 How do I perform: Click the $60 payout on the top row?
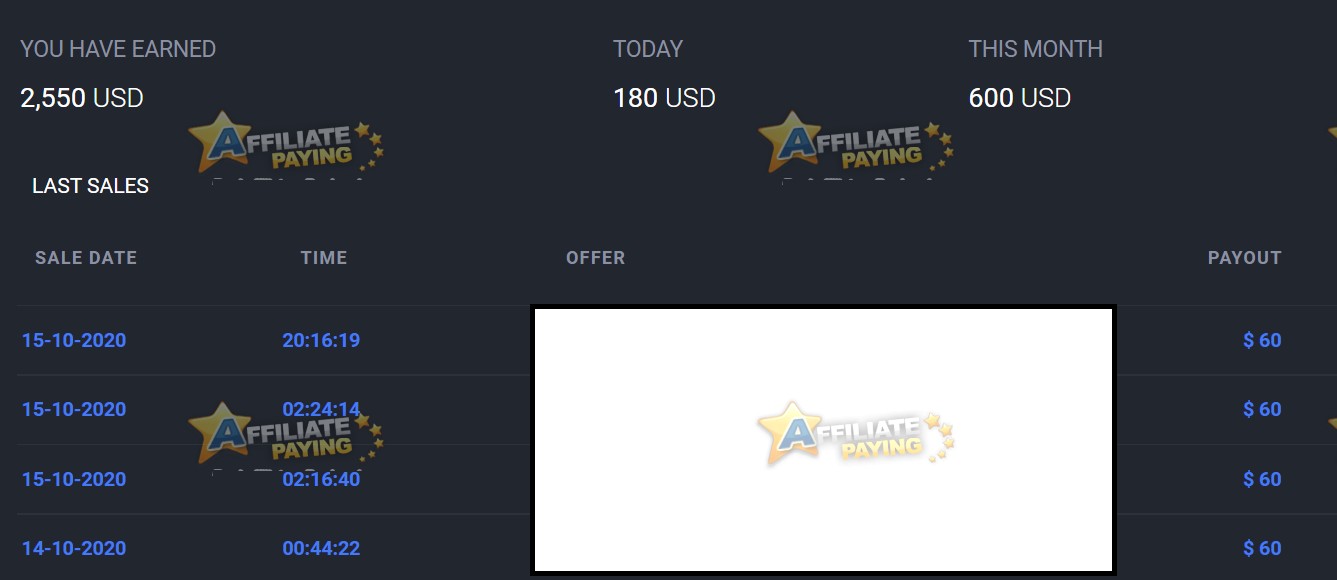click(x=1262, y=340)
